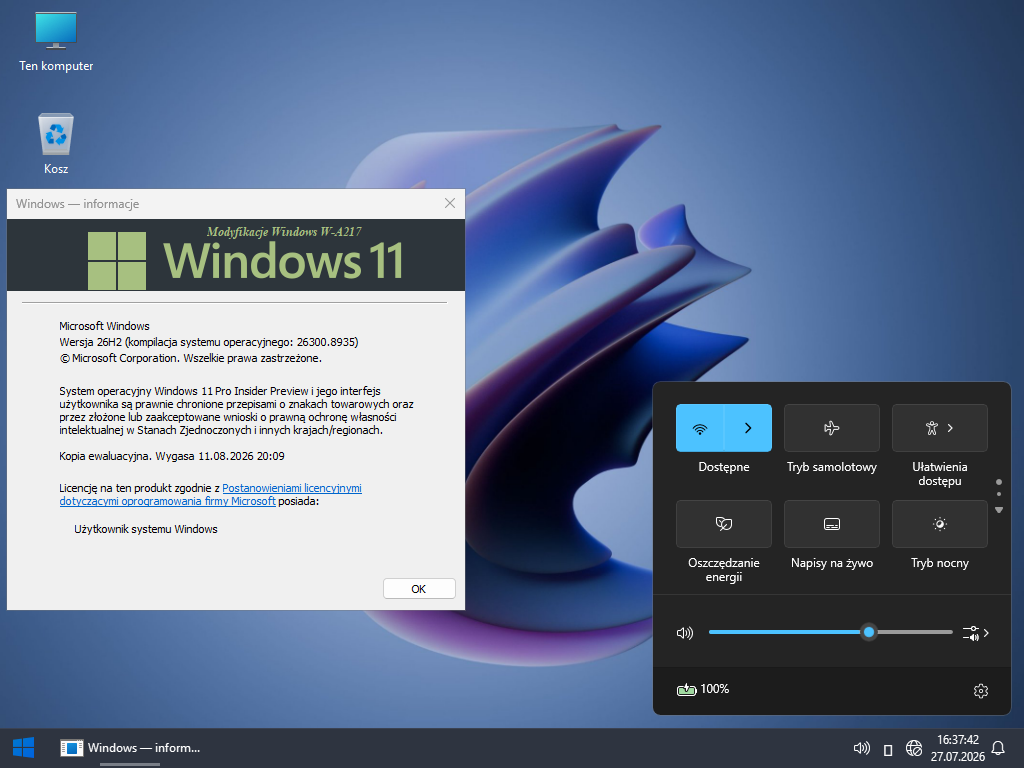Turn on Oszczędzanie energii tile
This screenshot has width=1024, height=768.
[724, 524]
